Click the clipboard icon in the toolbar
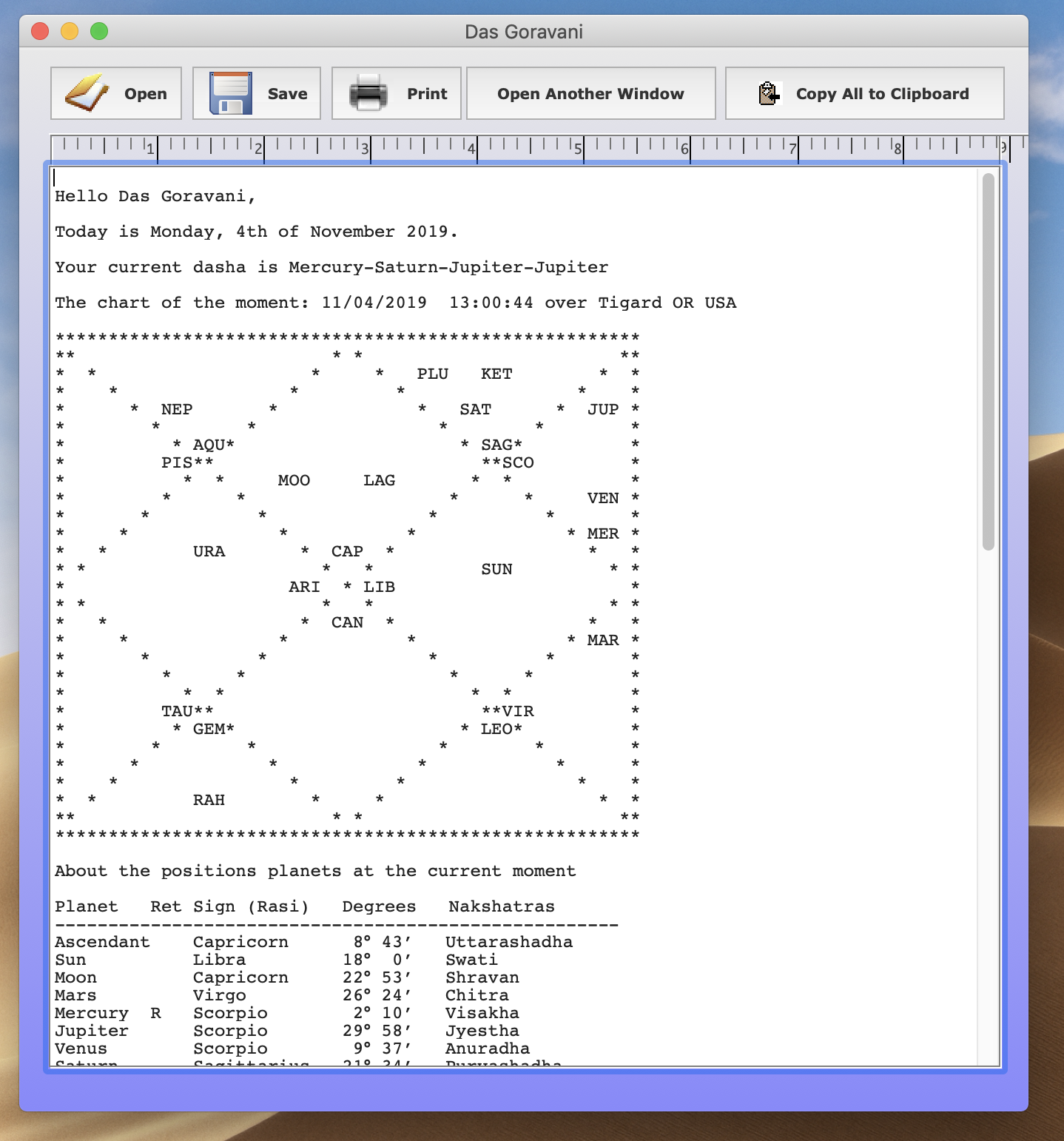The image size is (1064, 1141). point(769,94)
